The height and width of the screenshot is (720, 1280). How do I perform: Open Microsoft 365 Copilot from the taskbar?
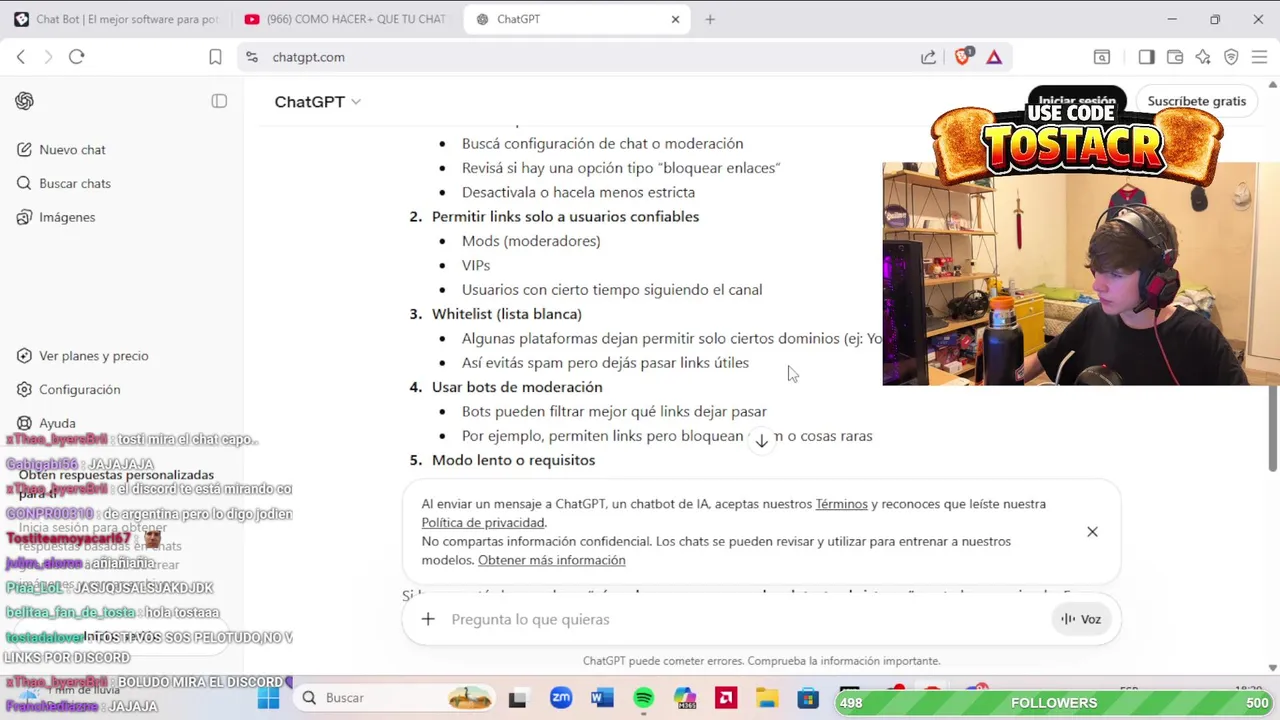(684, 698)
